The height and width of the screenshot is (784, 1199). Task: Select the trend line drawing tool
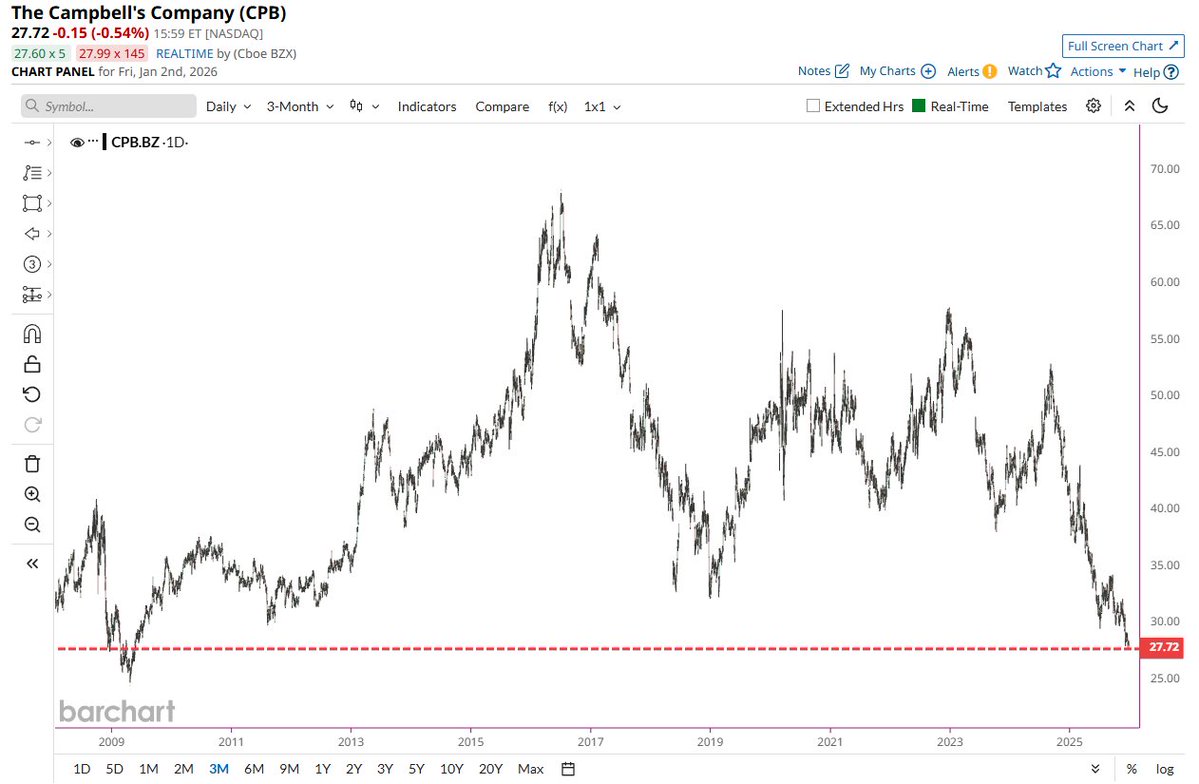[31, 142]
